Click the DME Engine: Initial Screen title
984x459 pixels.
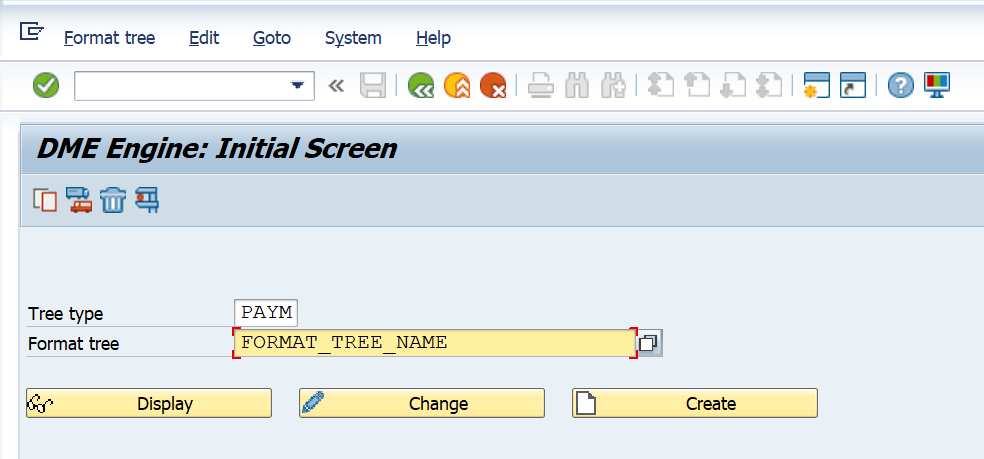pos(217,149)
